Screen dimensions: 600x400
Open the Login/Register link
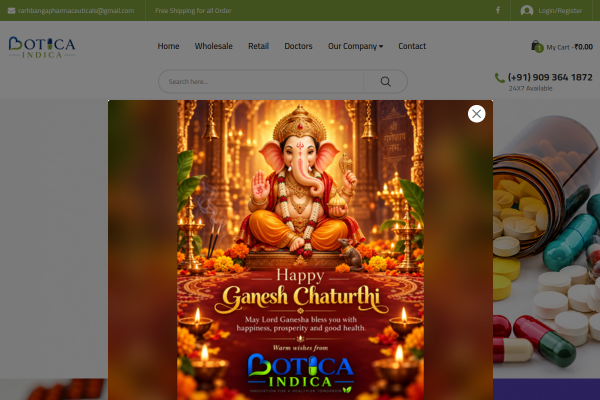(560, 11)
